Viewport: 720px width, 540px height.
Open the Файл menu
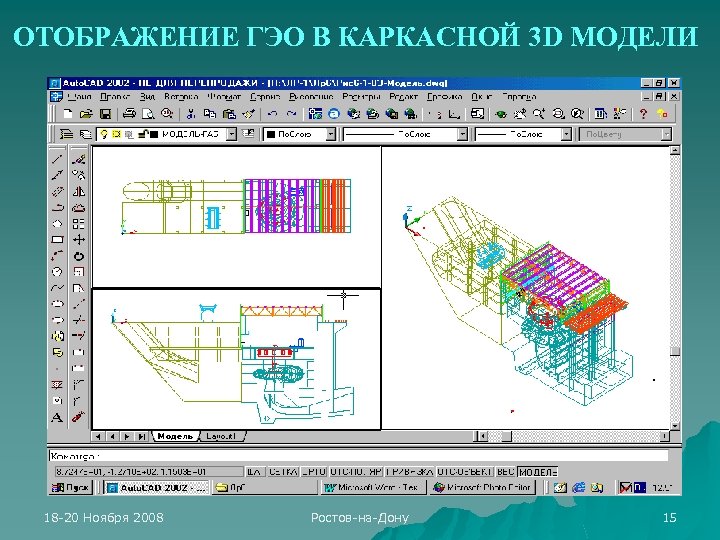point(79,96)
